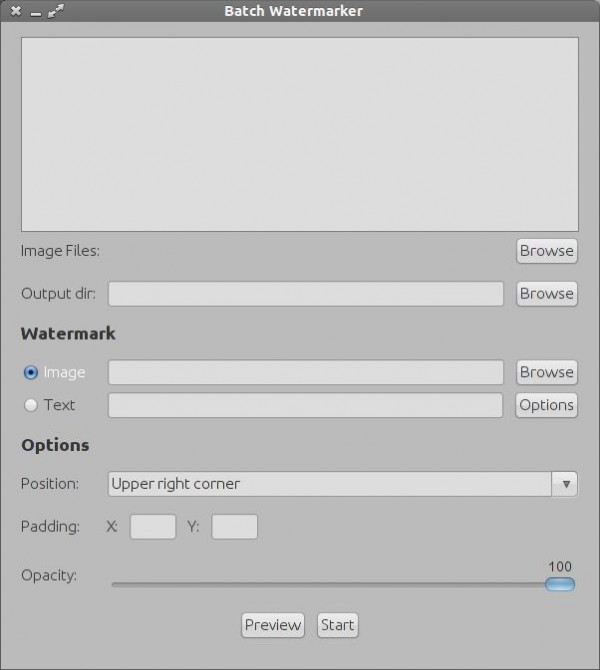Click the middle of the Opacity slider track
The image size is (600, 670).
pyautogui.click(x=330, y=584)
